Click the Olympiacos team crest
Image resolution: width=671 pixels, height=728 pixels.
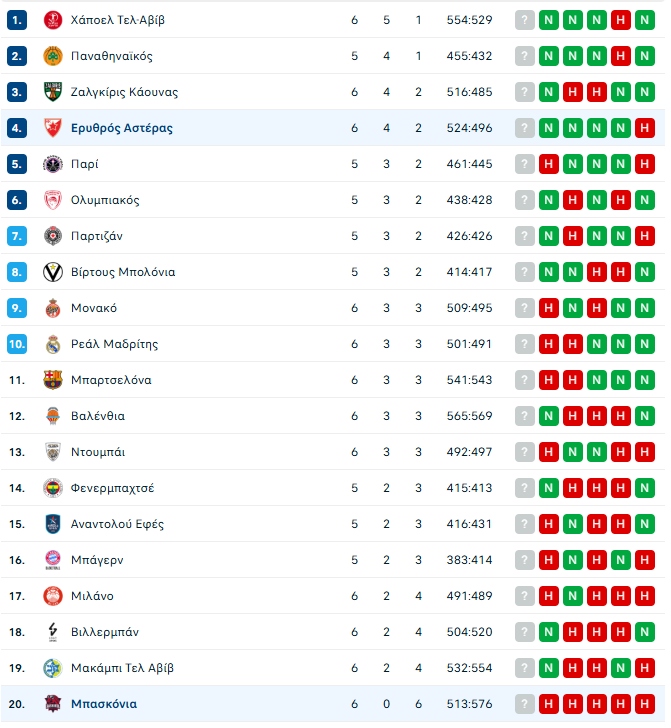[53, 200]
